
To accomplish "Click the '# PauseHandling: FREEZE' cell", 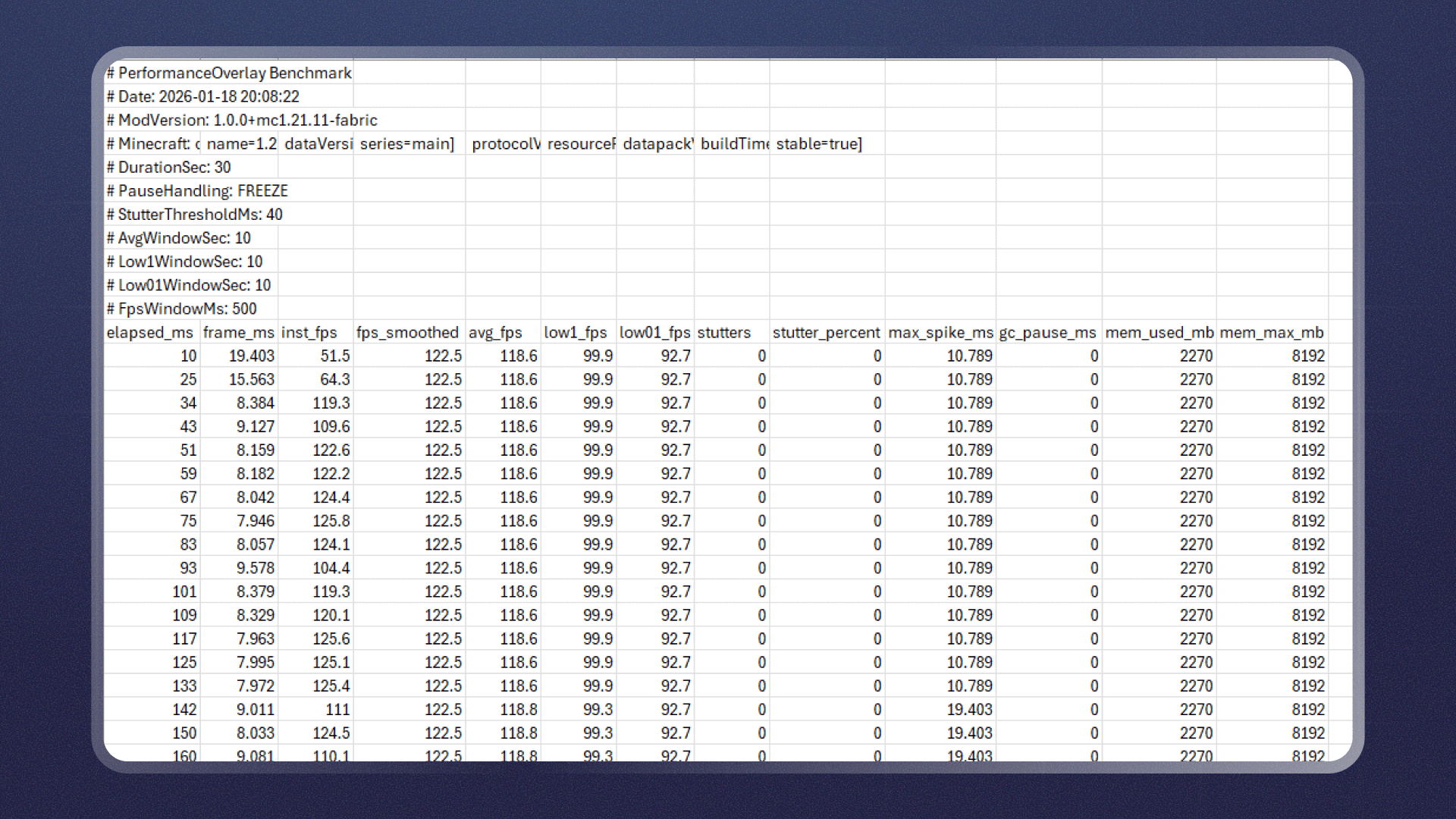I will 197,190.
